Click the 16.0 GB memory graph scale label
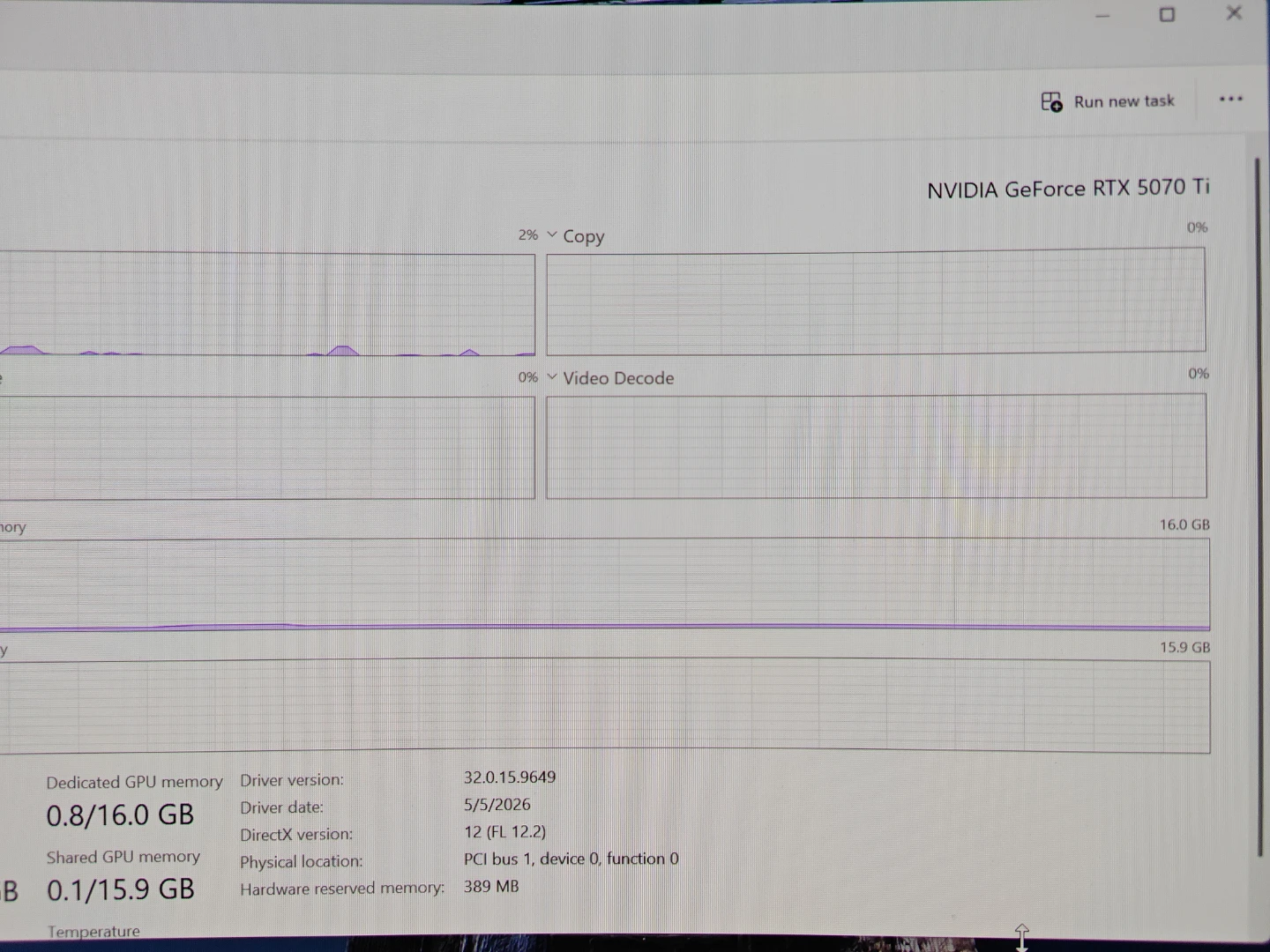 (1184, 524)
